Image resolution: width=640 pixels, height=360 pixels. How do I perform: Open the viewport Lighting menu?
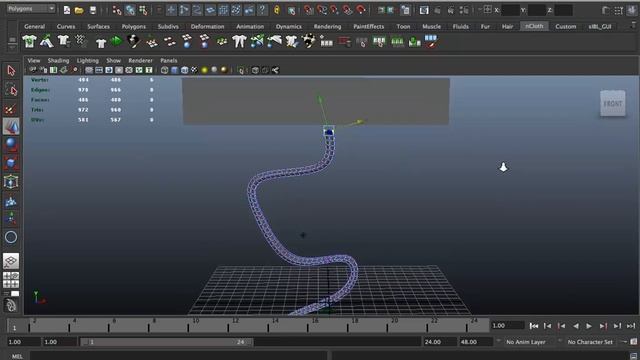click(88, 60)
